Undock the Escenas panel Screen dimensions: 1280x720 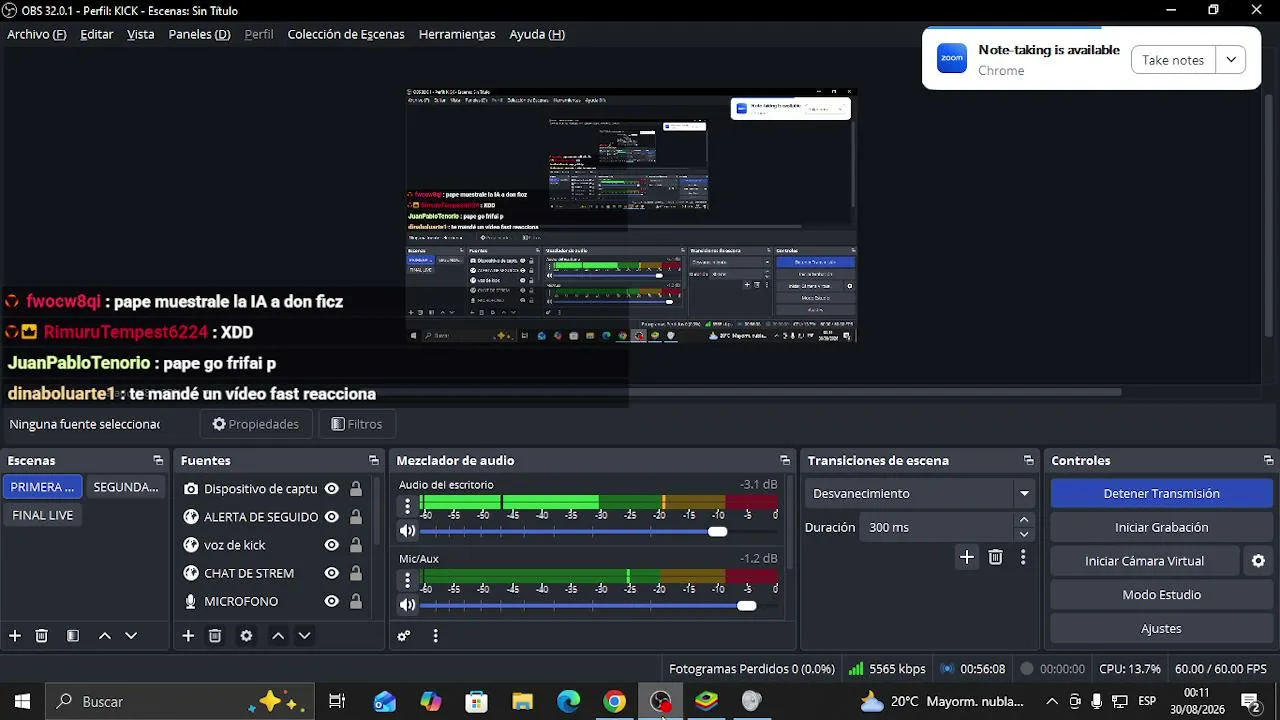point(158,461)
